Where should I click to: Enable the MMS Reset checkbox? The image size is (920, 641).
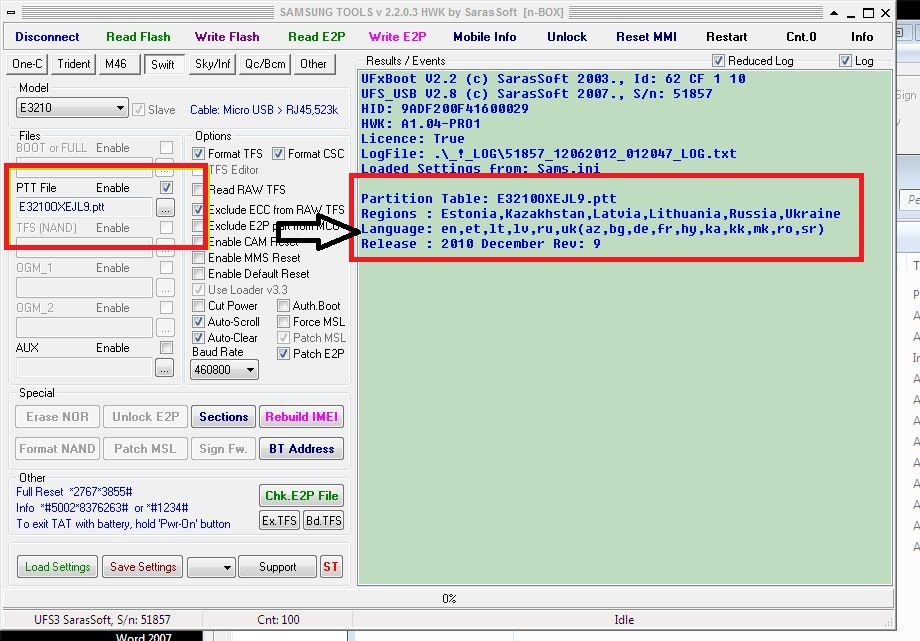(x=198, y=258)
